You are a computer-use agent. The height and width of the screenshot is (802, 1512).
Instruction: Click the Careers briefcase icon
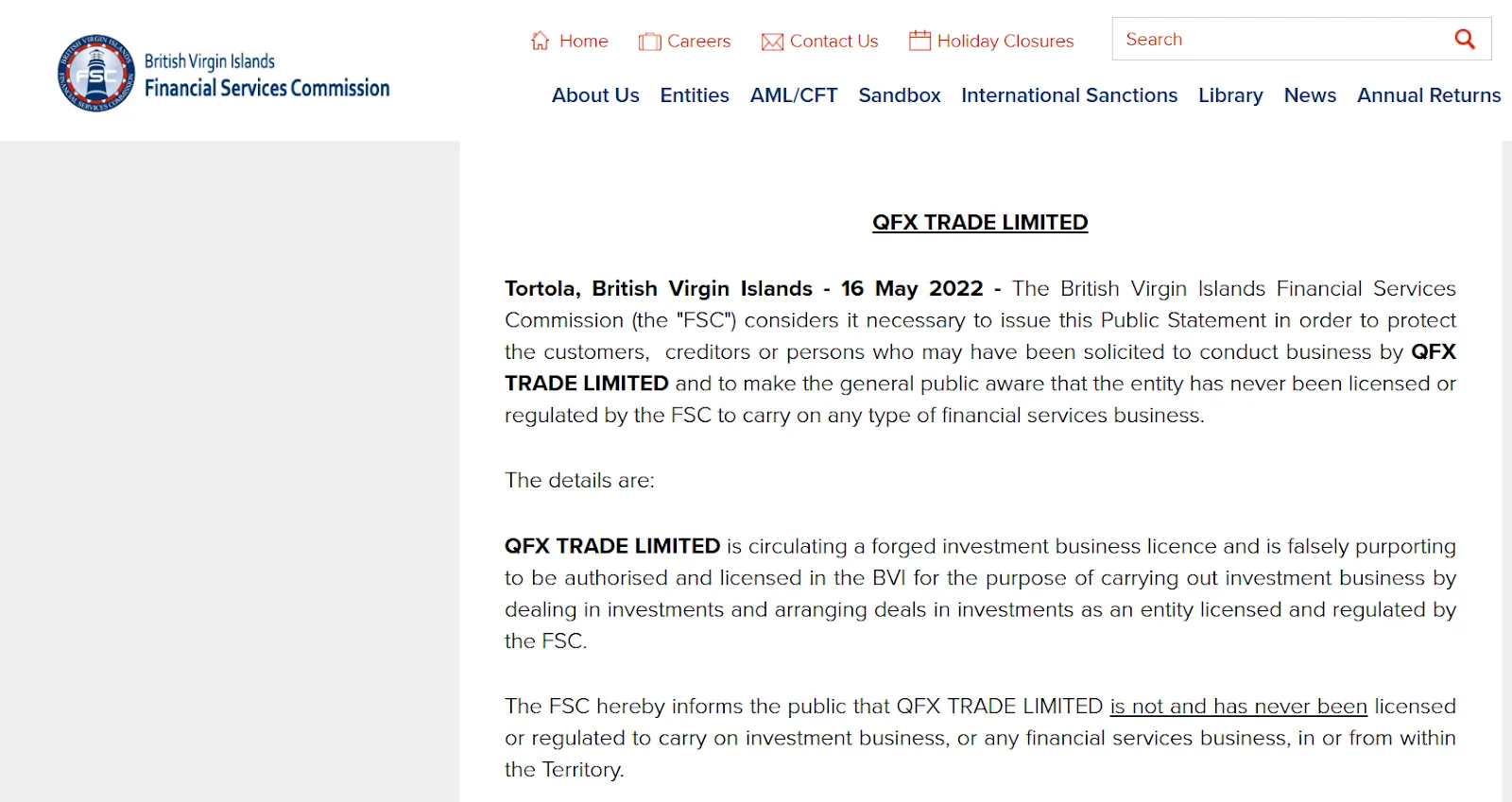(649, 42)
